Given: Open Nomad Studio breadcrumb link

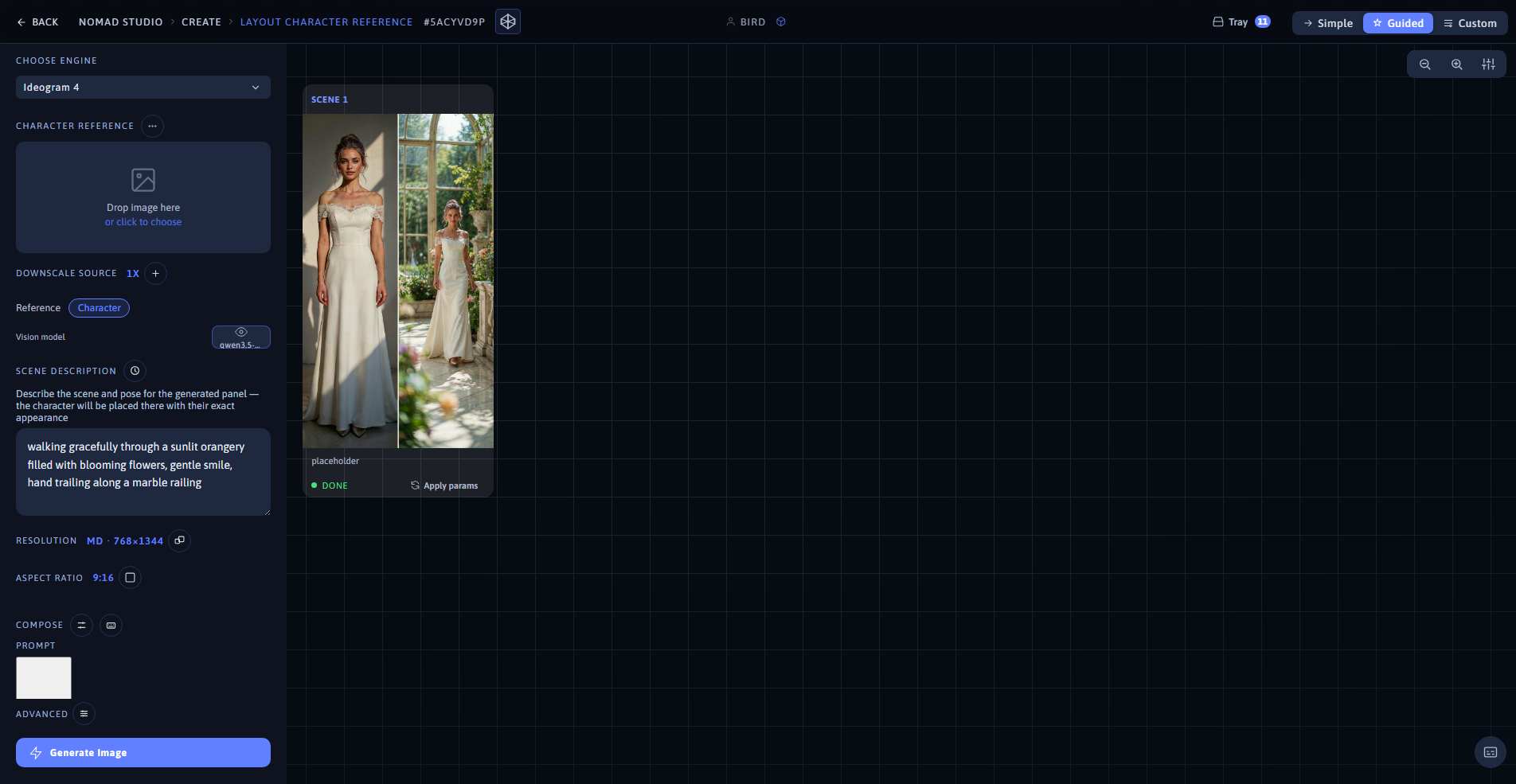Looking at the screenshot, I should pyautogui.click(x=120, y=22).
